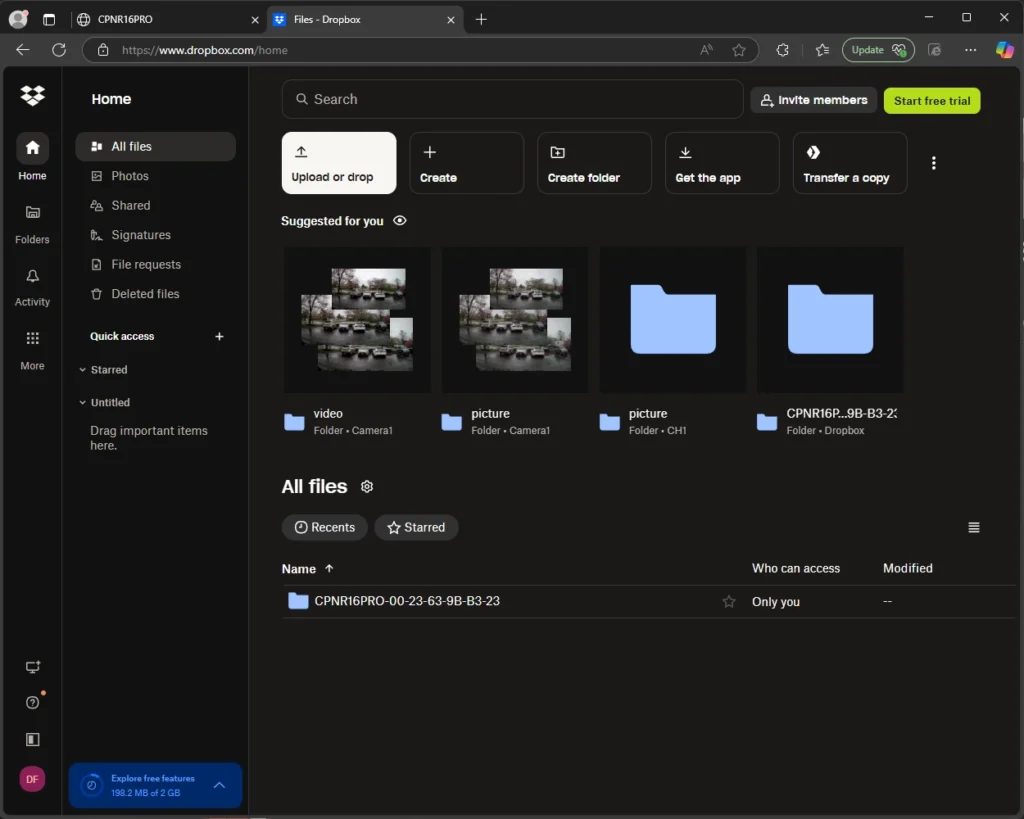Focus the Dropbox Search field
1024x819 pixels.
513,99
